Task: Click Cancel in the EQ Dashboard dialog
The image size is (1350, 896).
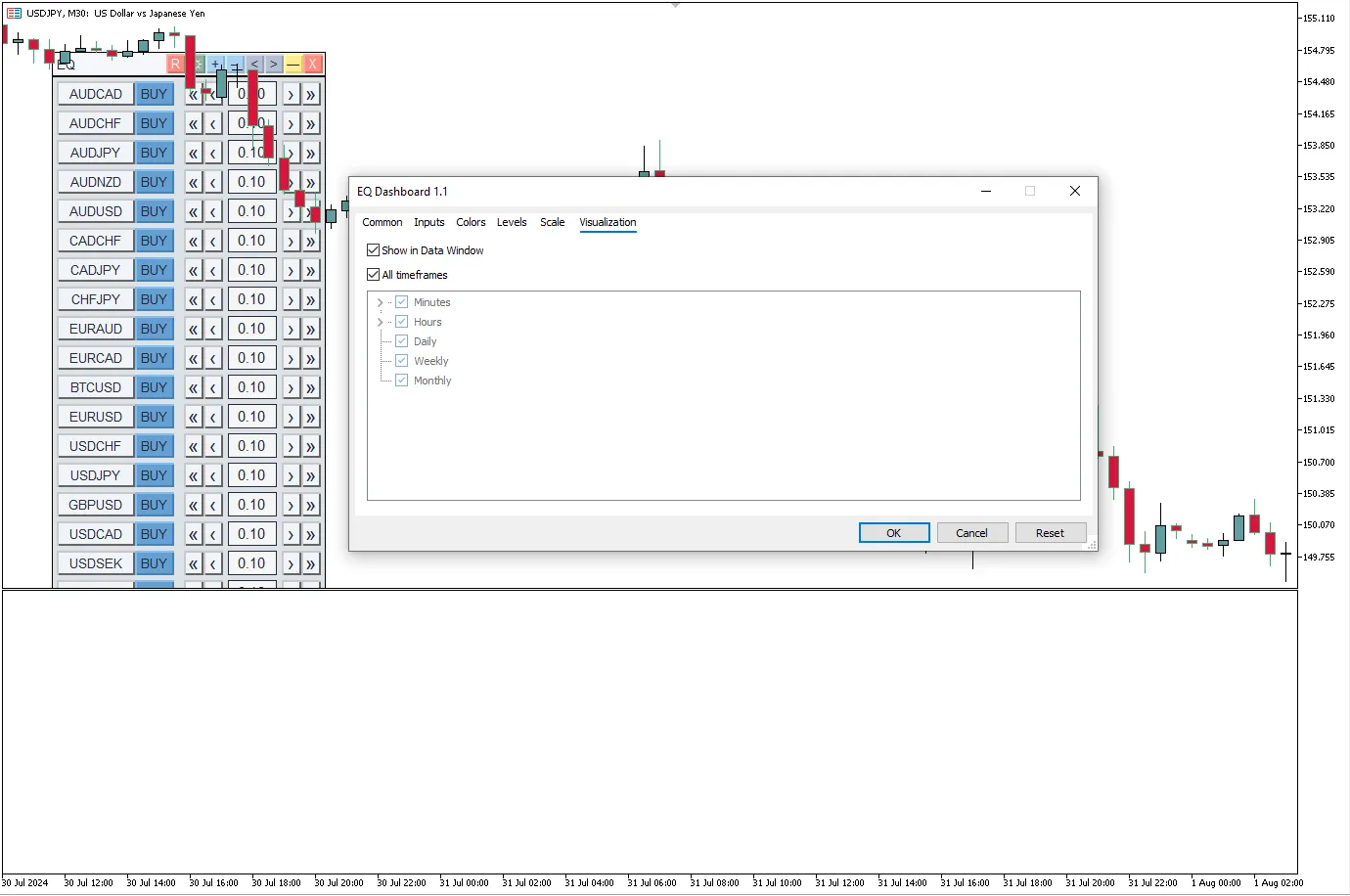Action: click(x=972, y=533)
